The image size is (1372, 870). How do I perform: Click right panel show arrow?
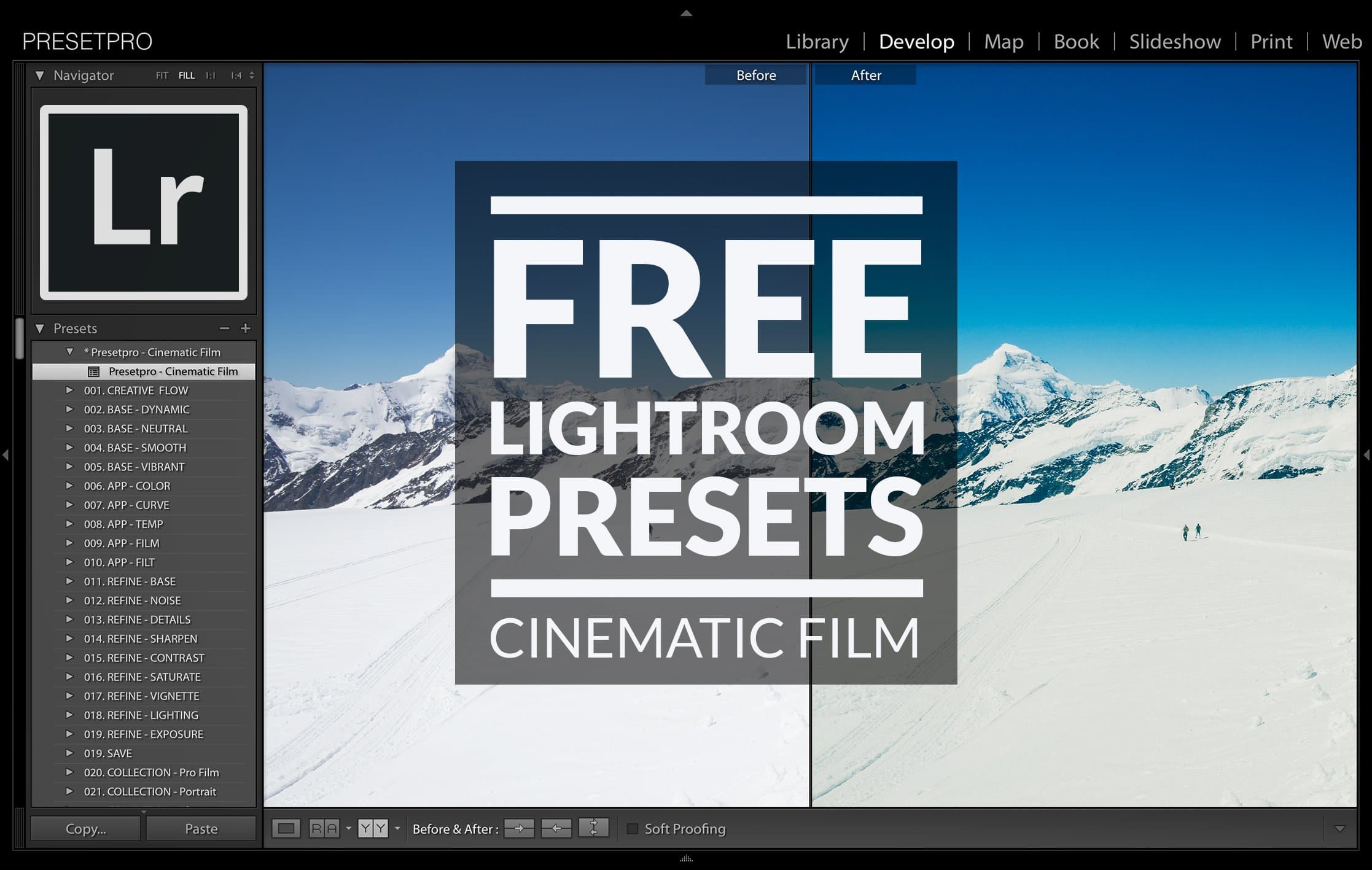coord(1366,455)
